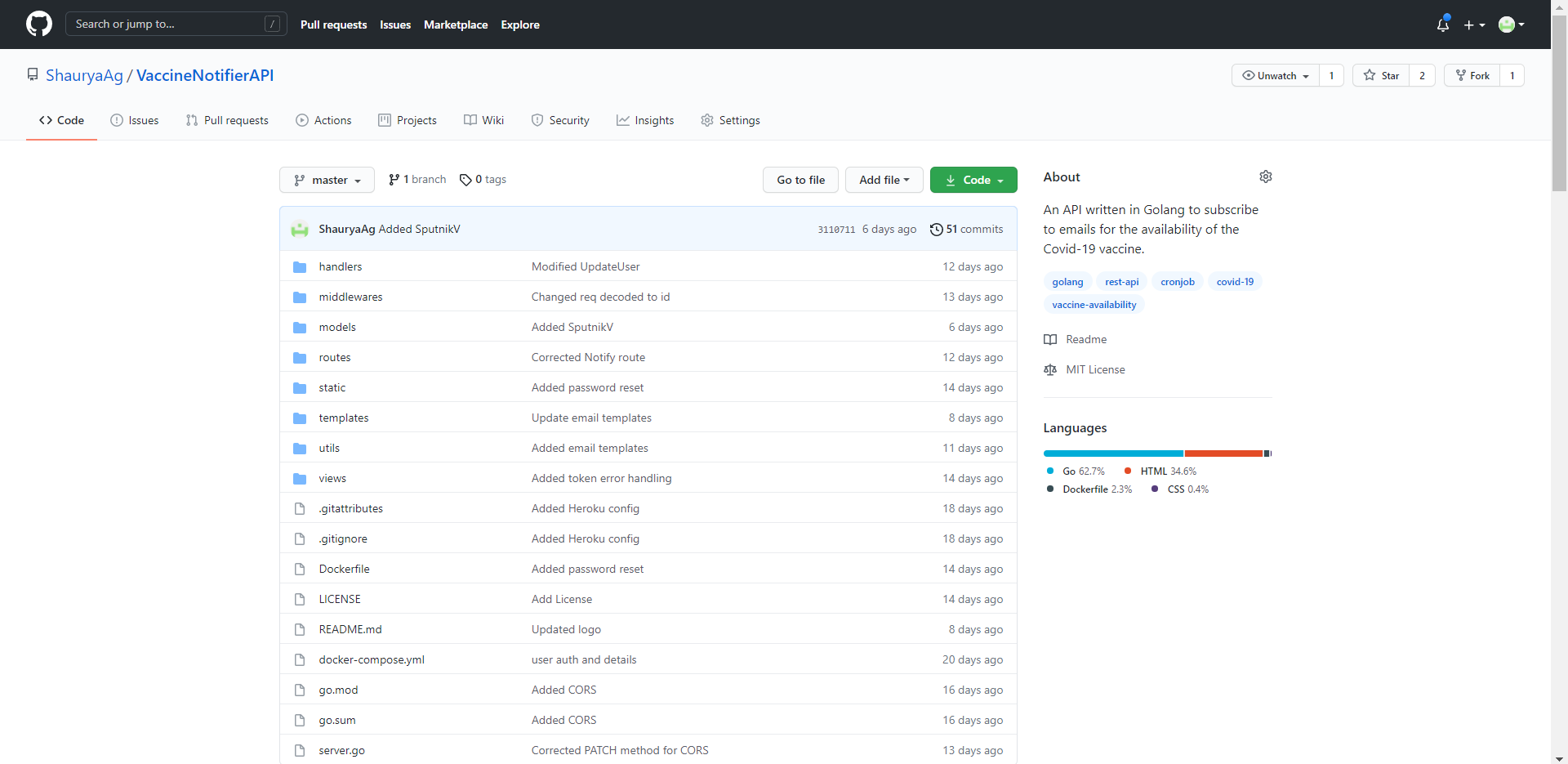Focus the Search or jump to field

tap(176, 24)
